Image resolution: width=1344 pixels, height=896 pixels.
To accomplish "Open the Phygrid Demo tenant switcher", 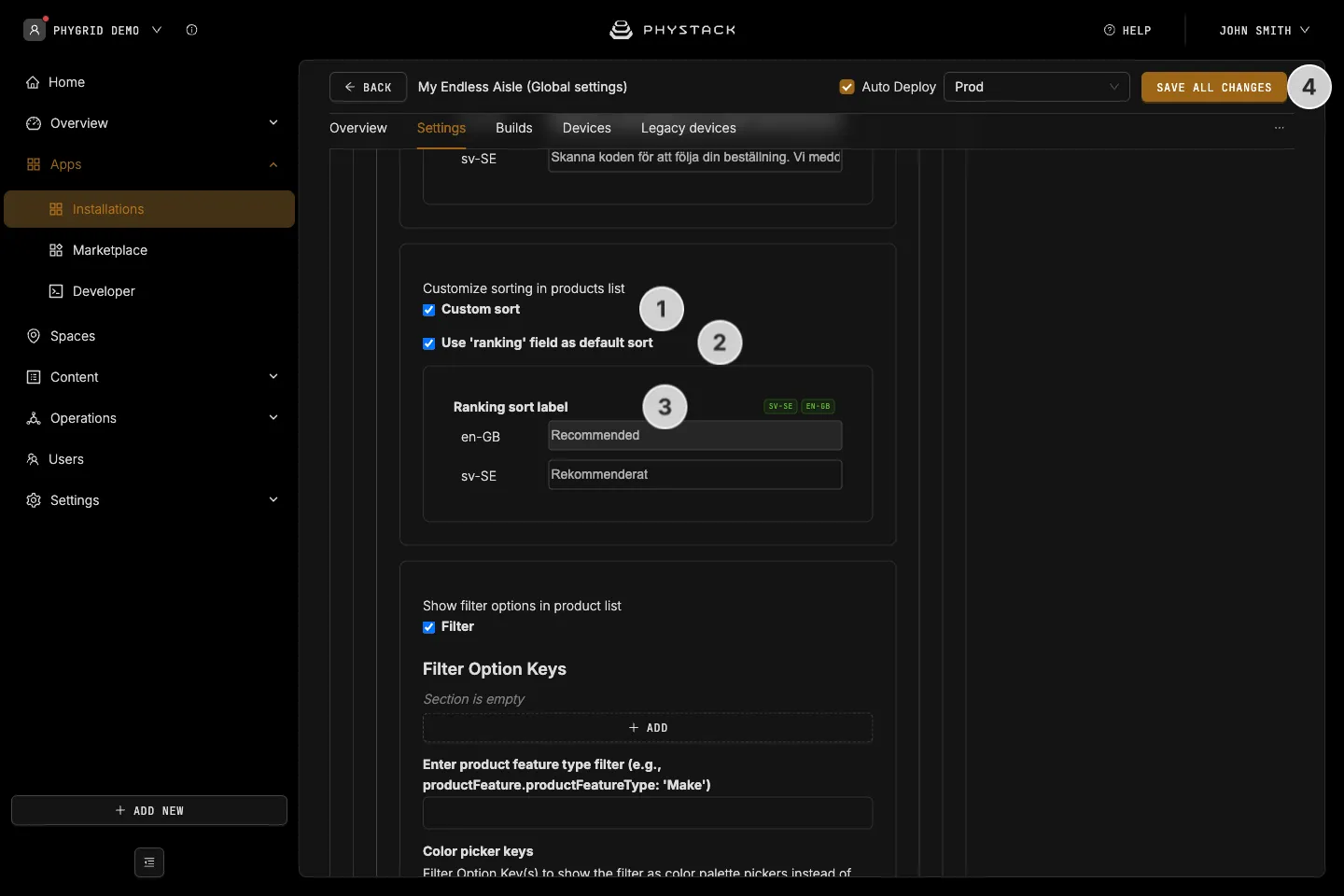I will click(x=93, y=30).
